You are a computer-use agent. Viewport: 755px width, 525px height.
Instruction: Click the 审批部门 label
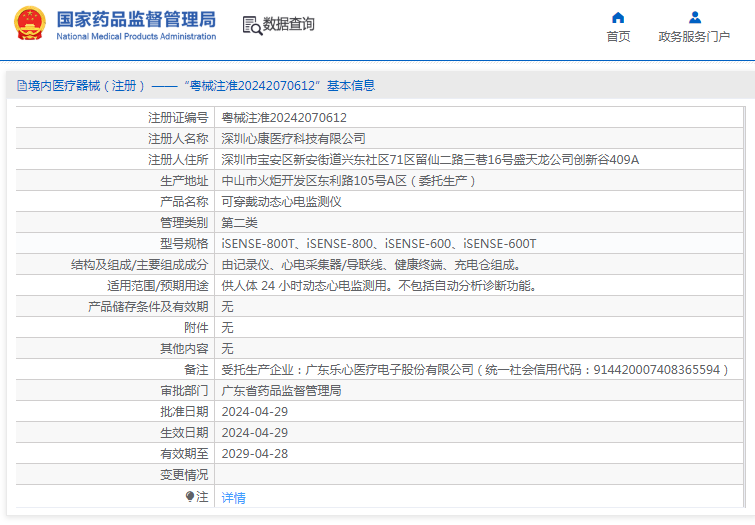coord(184,391)
